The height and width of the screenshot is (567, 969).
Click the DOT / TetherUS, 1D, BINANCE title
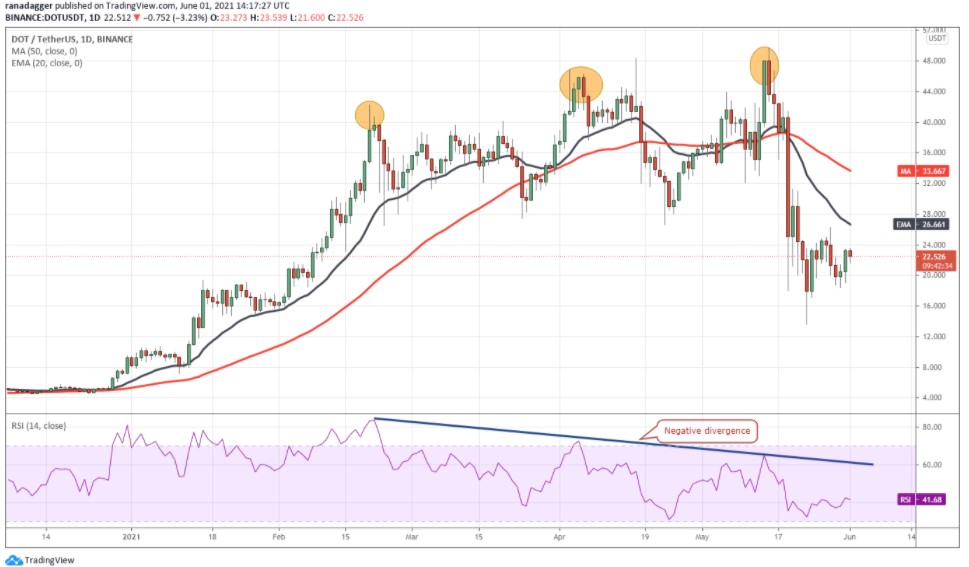pyautogui.click(x=72, y=39)
